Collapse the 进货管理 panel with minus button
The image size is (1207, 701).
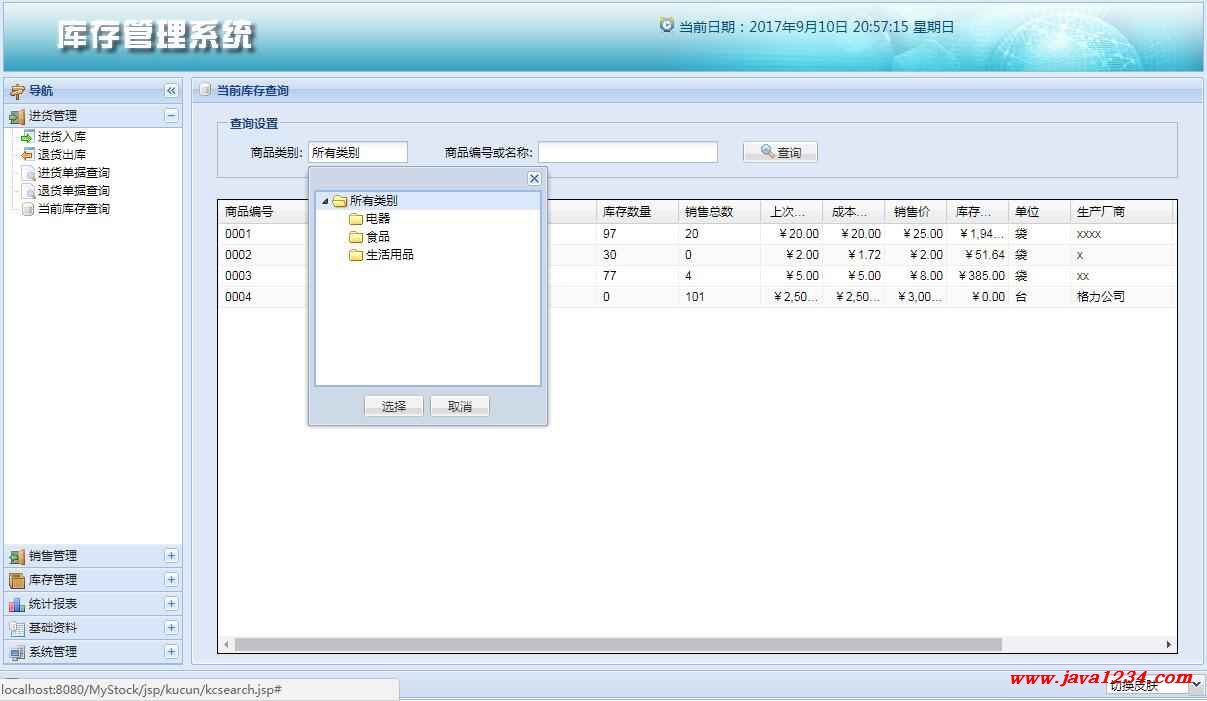coord(171,116)
